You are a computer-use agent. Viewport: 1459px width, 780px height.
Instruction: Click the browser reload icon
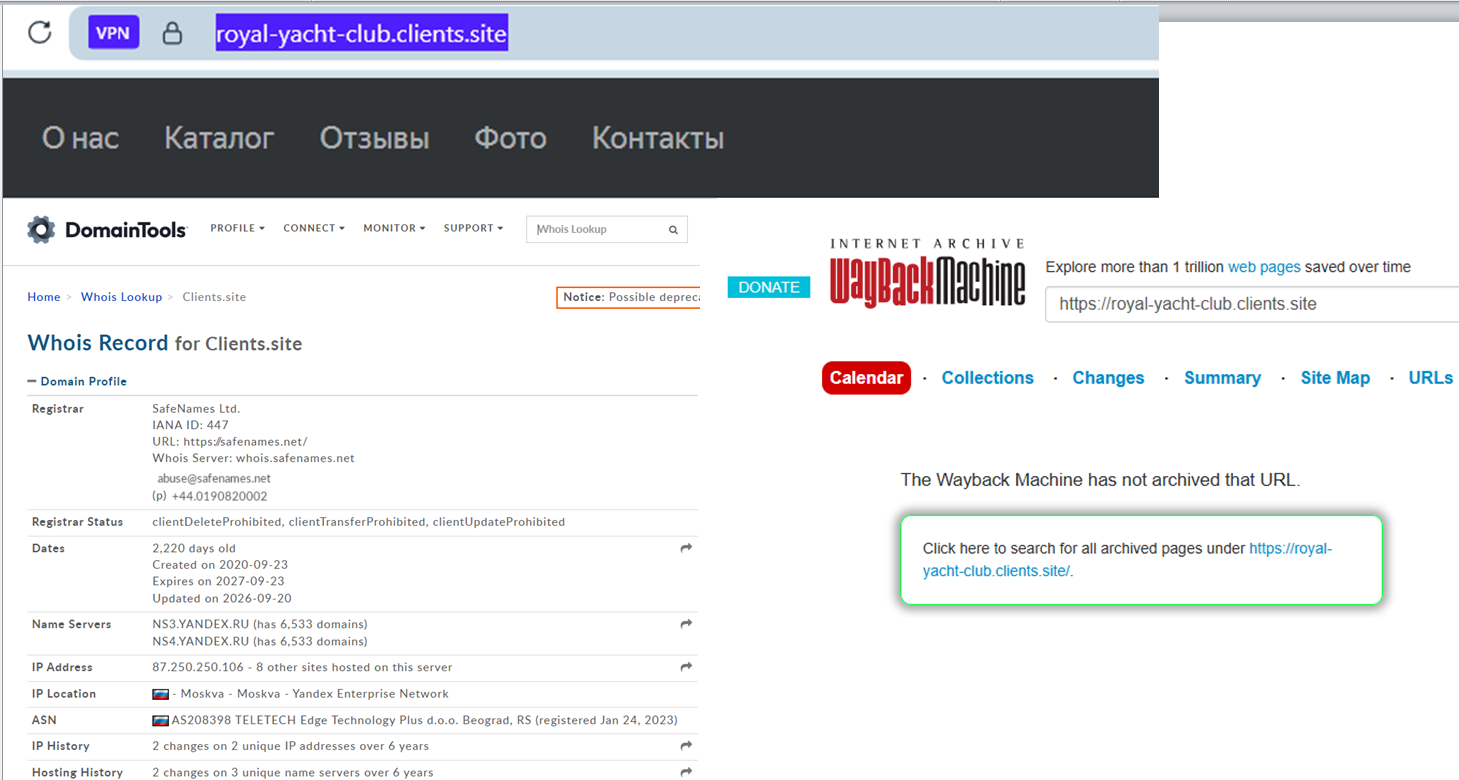click(39, 32)
